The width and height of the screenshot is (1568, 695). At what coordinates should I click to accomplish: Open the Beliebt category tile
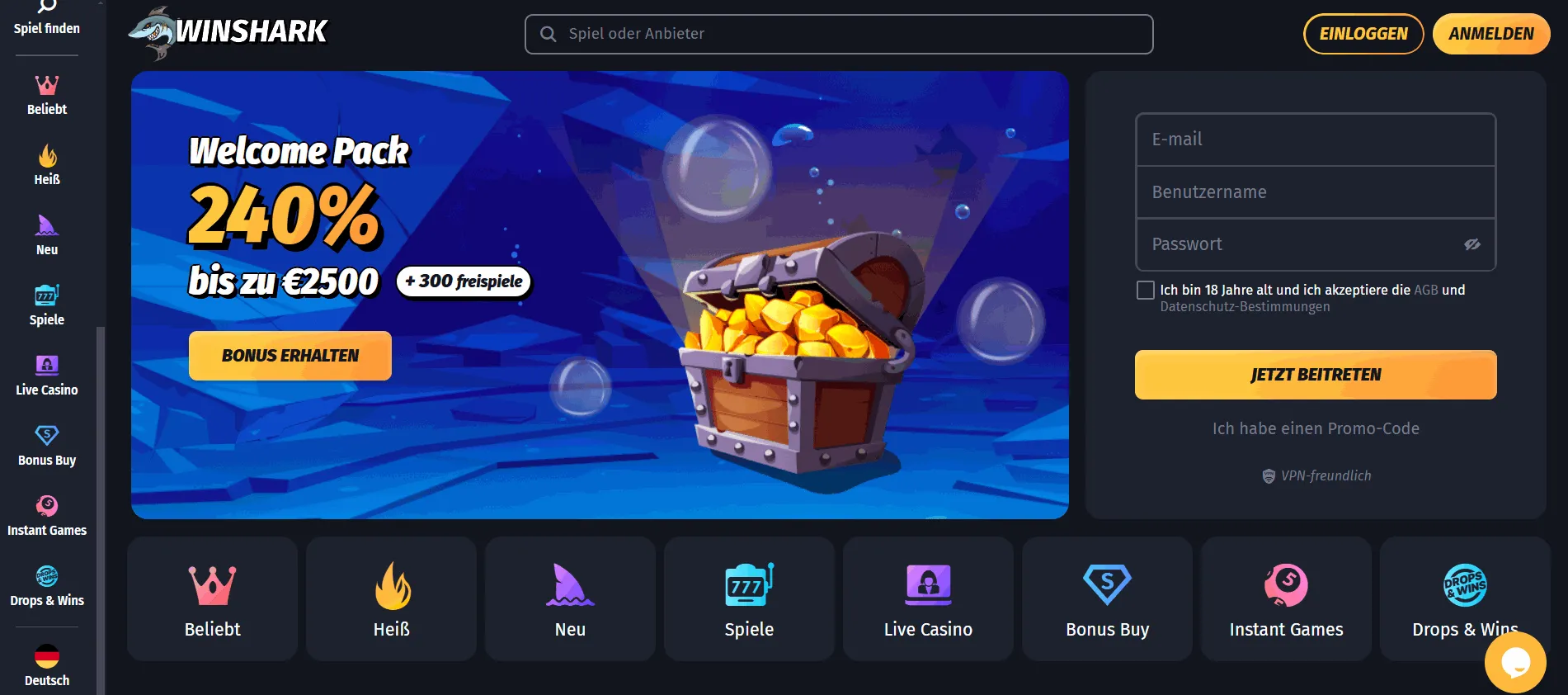[212, 599]
